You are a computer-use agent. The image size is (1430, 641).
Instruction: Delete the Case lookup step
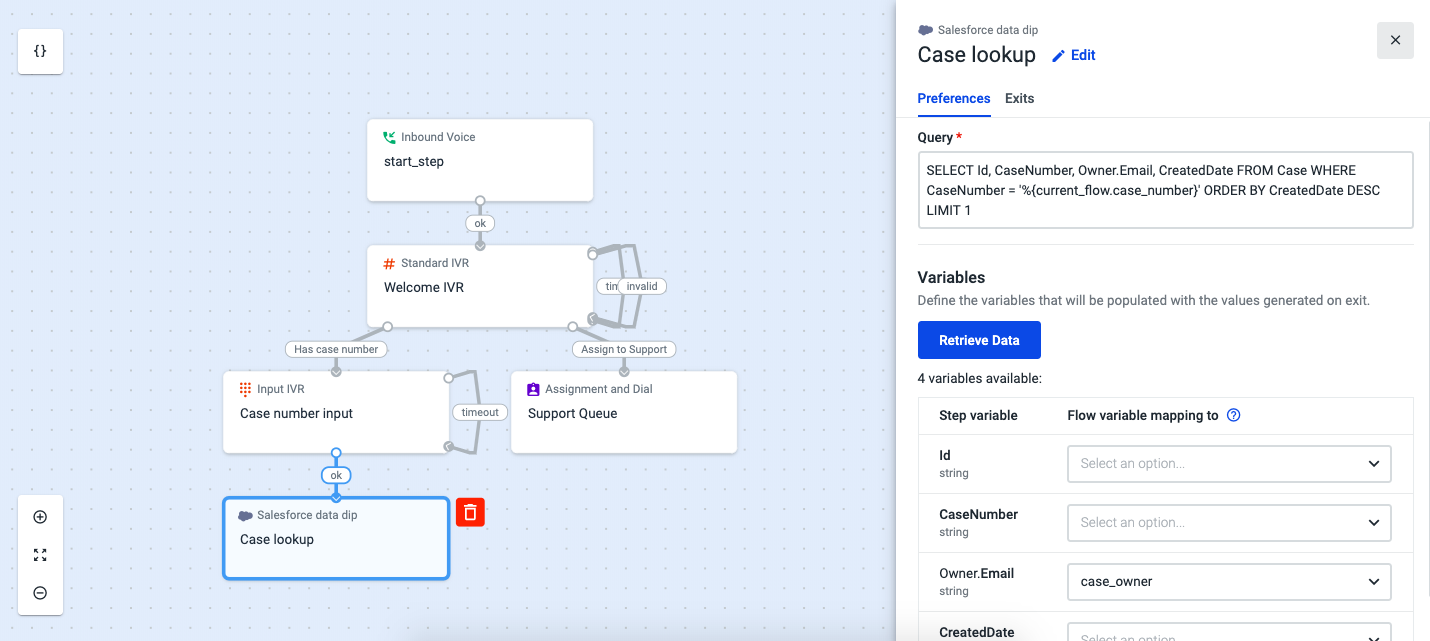(470, 513)
